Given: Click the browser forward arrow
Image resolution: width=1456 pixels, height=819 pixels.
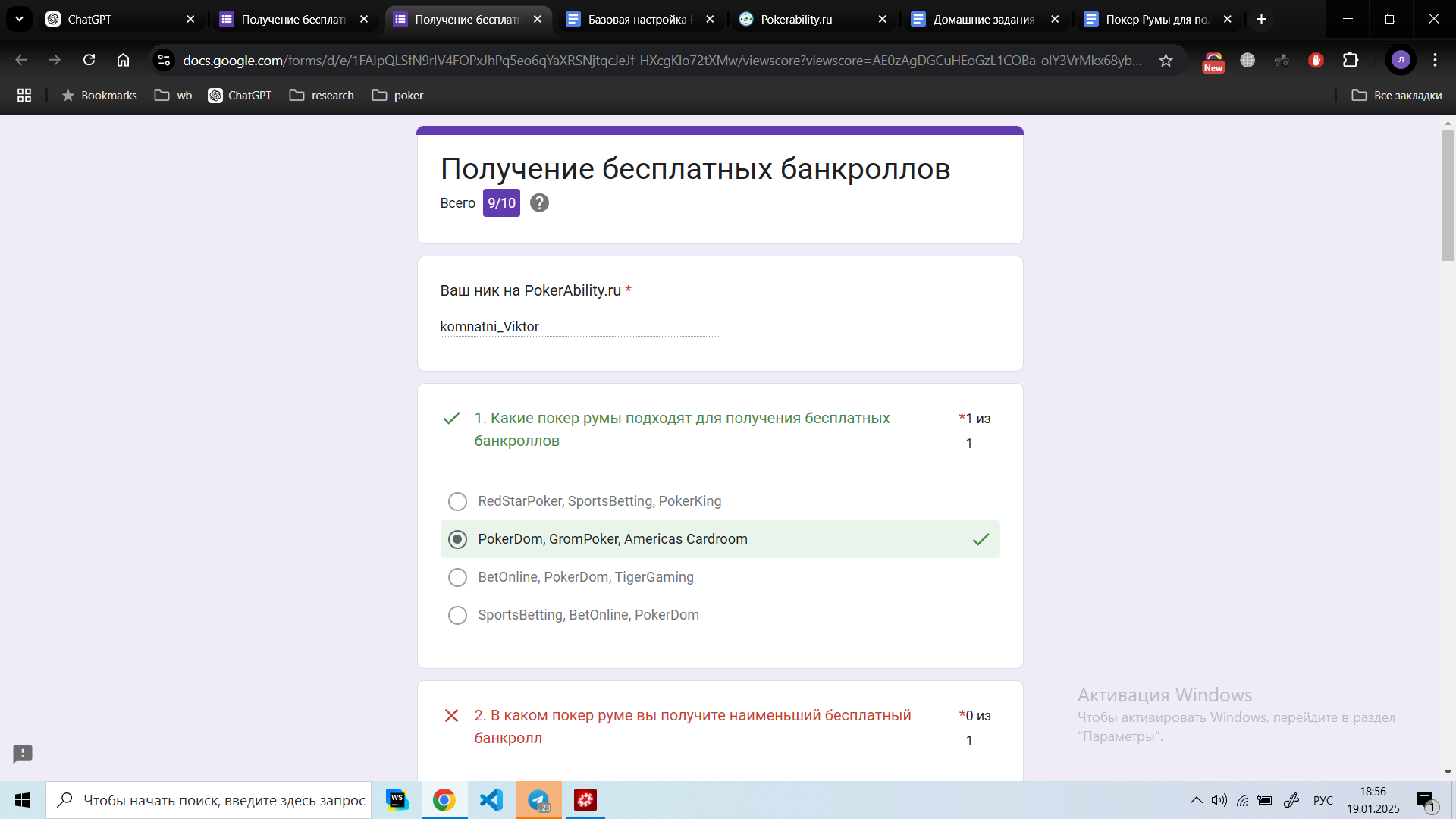Looking at the screenshot, I should tap(55, 60).
